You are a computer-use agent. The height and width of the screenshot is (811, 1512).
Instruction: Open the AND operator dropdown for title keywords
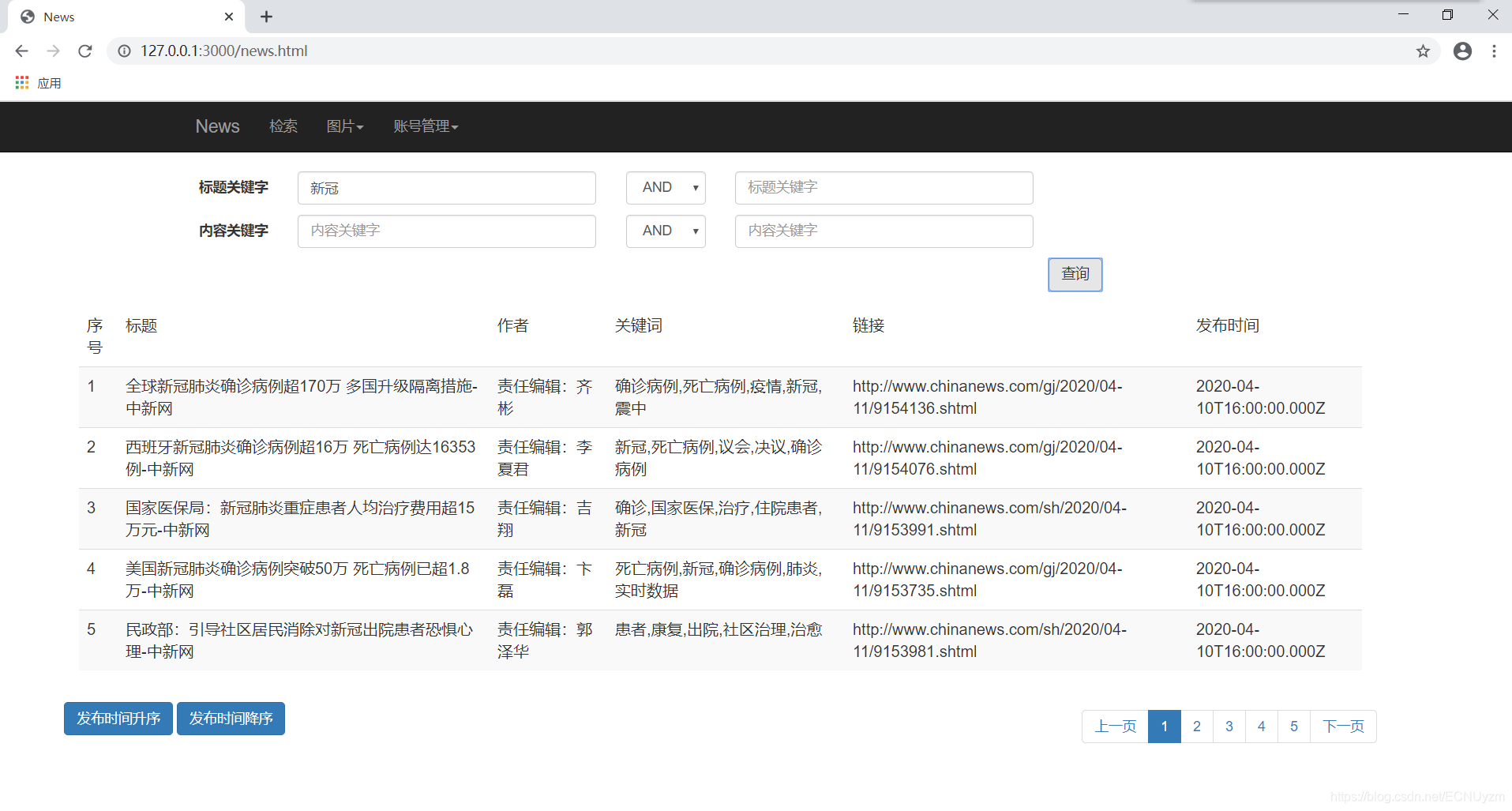pos(666,188)
